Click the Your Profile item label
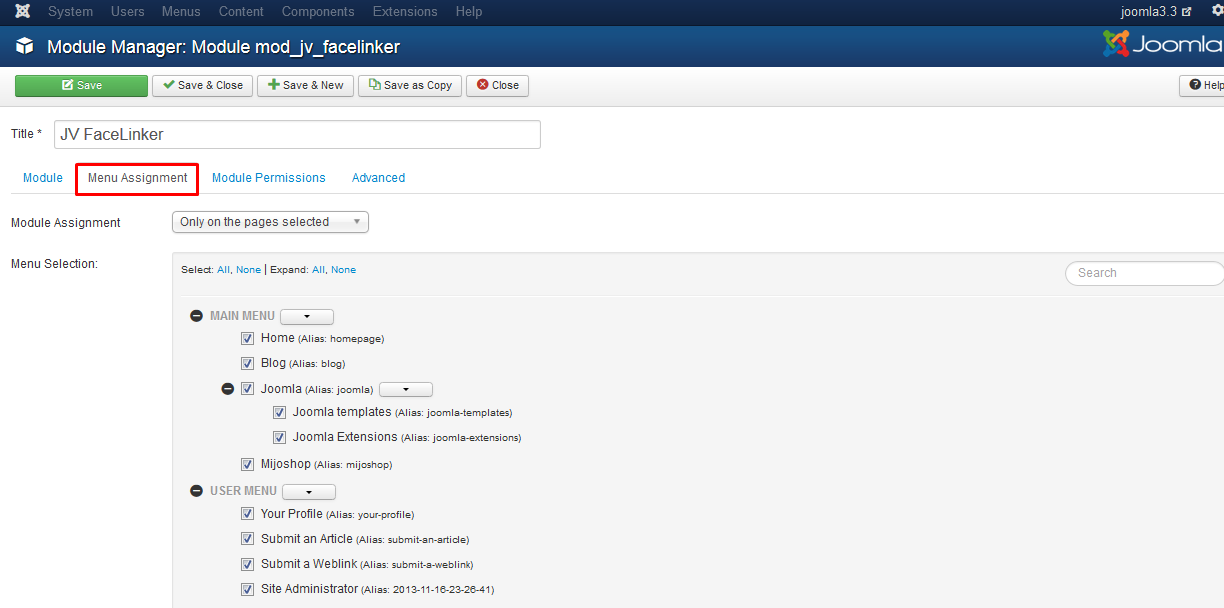Image resolution: width=1224 pixels, height=608 pixels. pyautogui.click(x=292, y=514)
